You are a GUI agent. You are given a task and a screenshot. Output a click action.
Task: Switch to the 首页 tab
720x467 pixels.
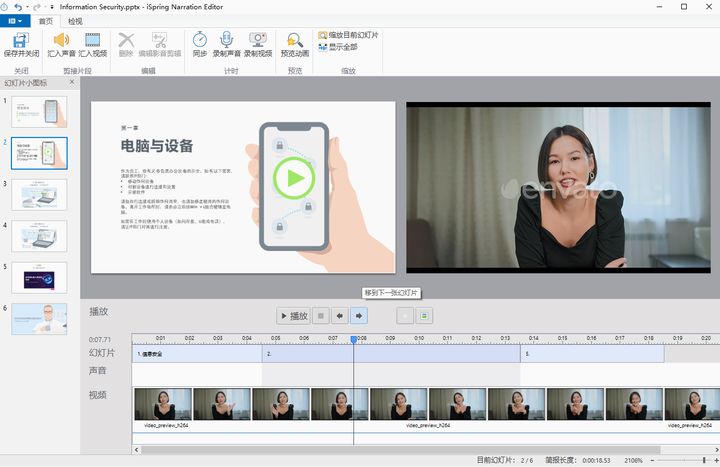[x=45, y=21]
